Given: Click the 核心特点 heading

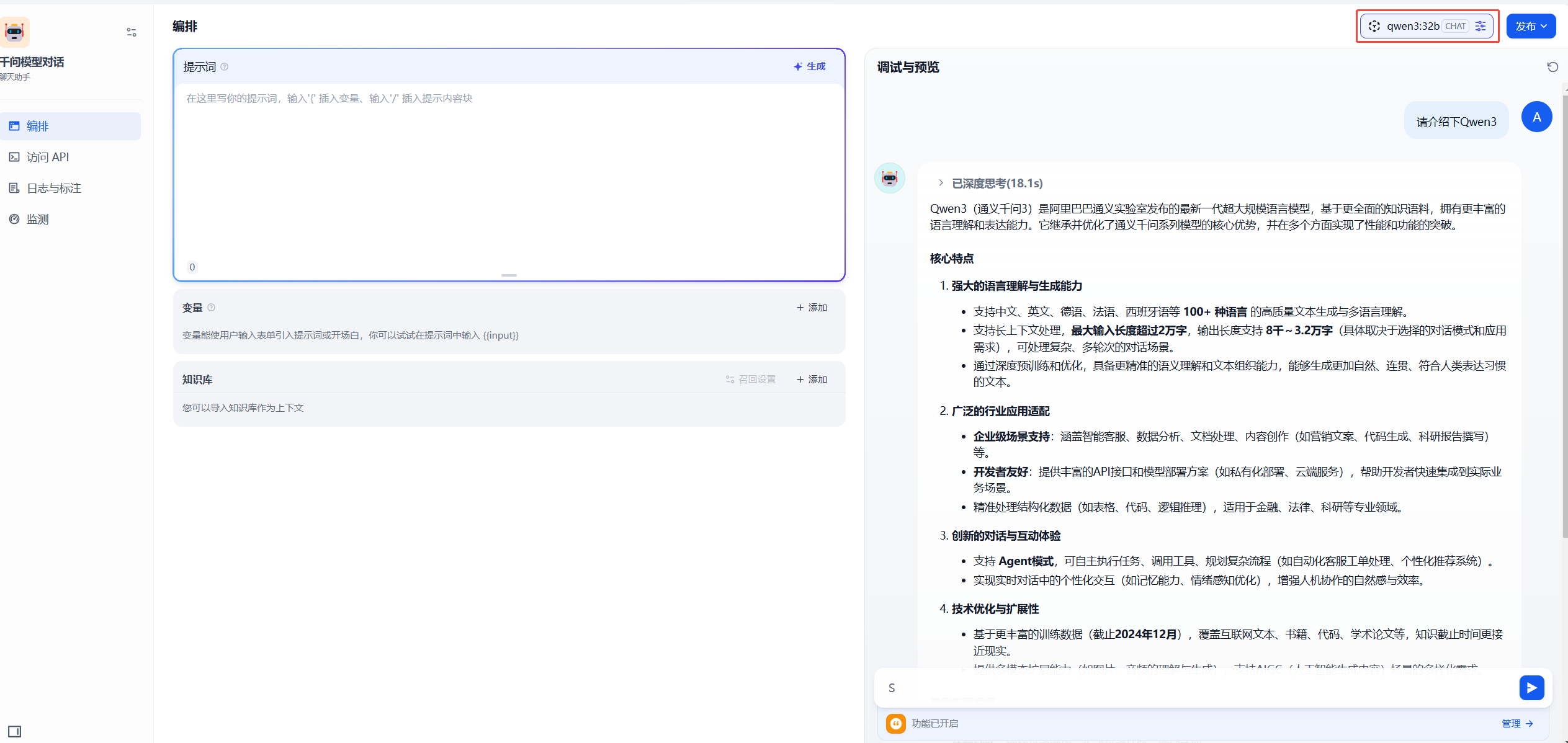Looking at the screenshot, I should 951,259.
